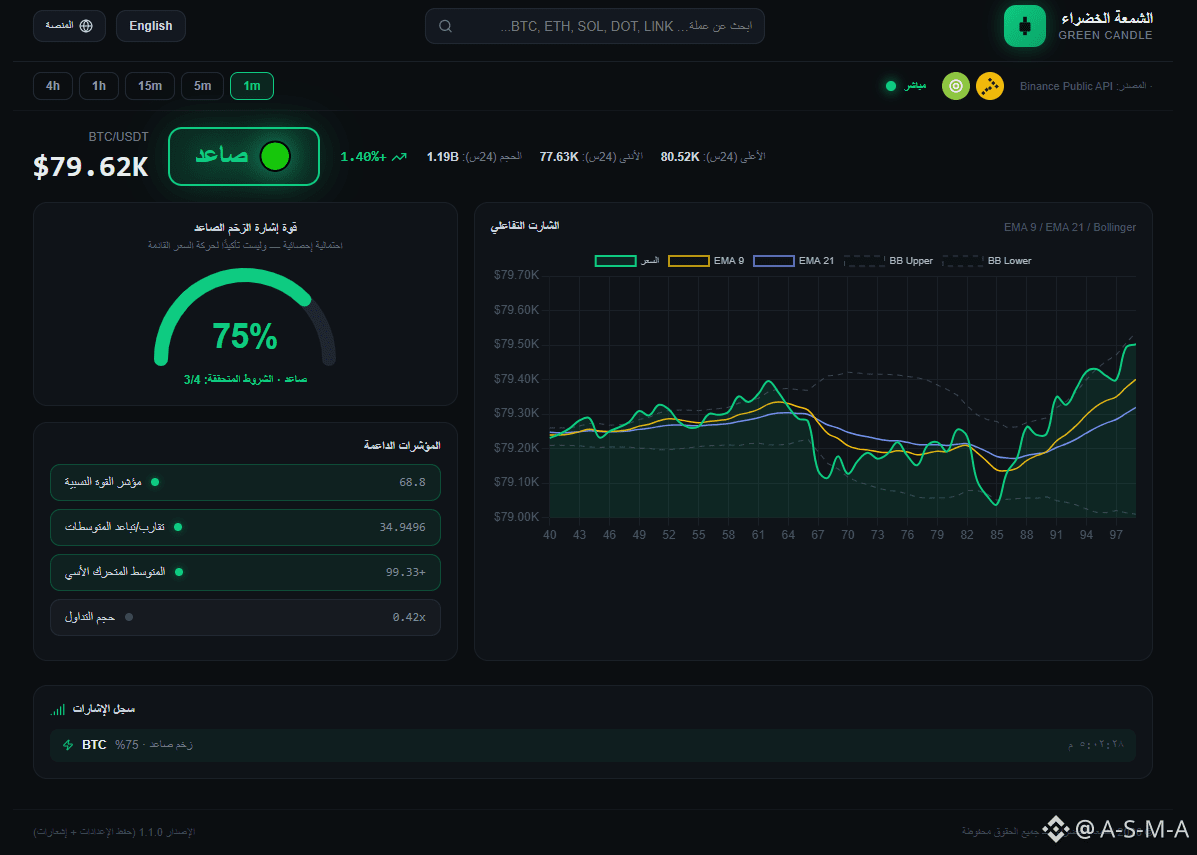Click the EMA indicator row 99.33+
Screen dimensions: 1197x855
(245, 573)
